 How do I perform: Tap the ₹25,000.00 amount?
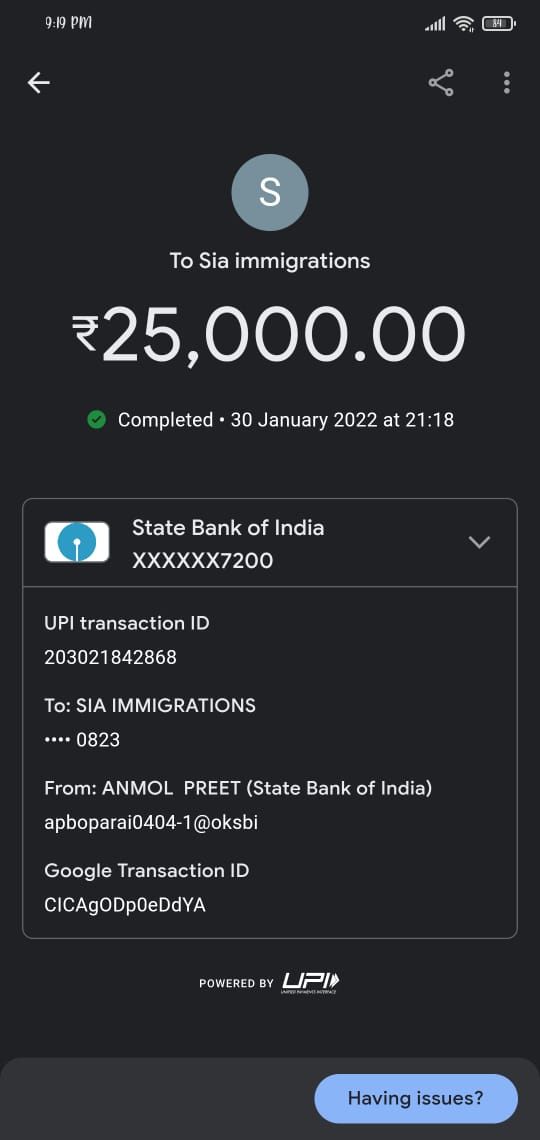coord(268,336)
